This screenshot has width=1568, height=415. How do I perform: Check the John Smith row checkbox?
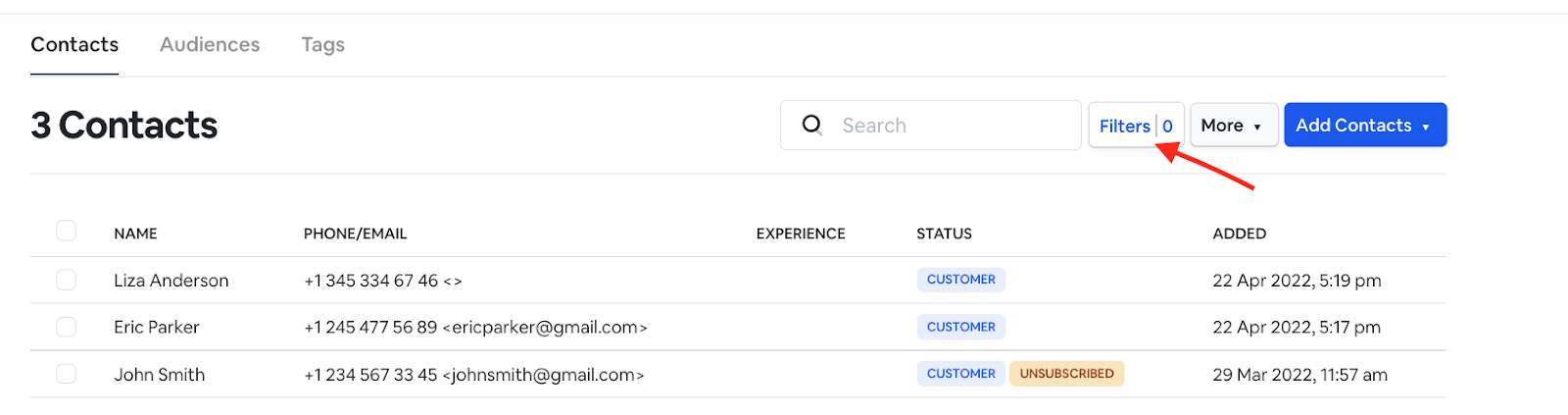click(x=66, y=374)
